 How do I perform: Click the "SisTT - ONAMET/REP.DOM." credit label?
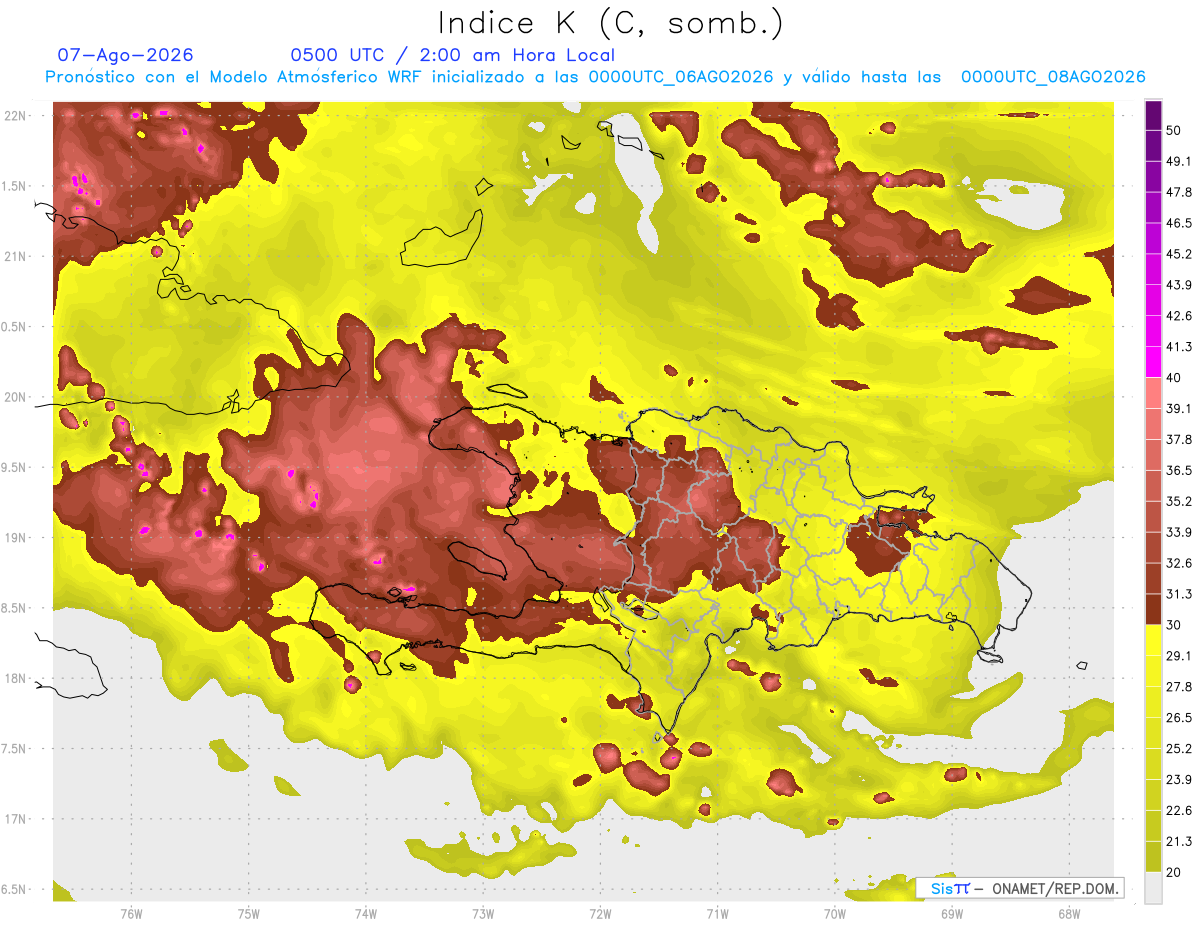click(x=1020, y=888)
